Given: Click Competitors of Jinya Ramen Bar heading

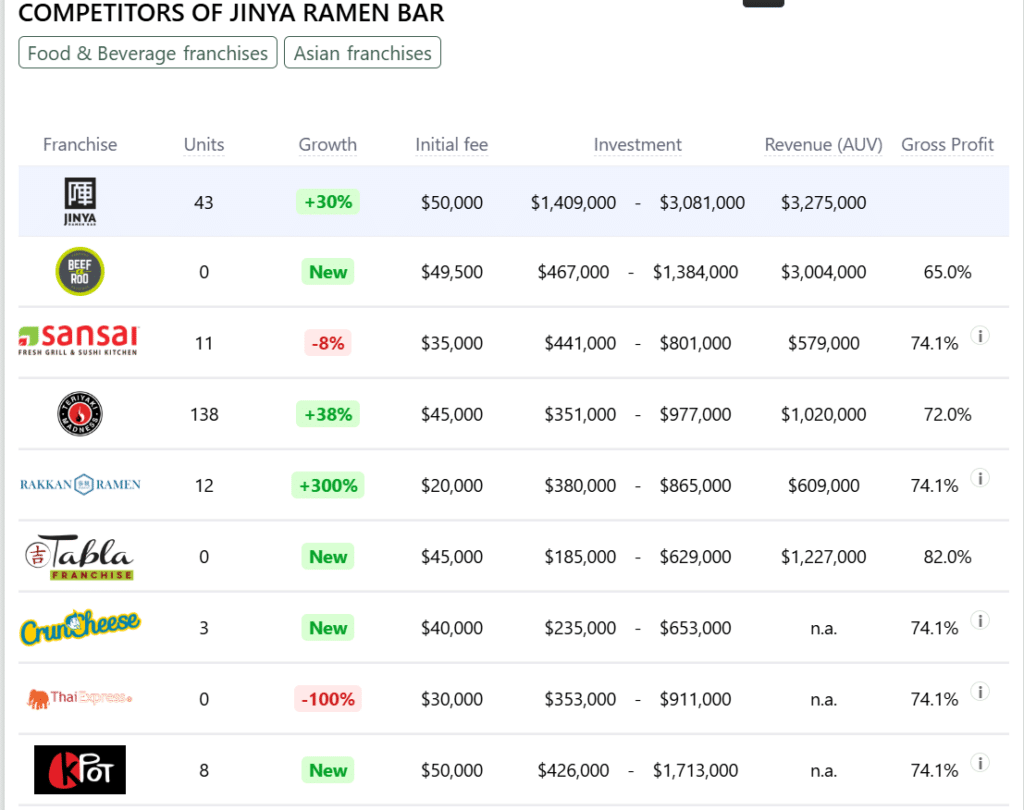Looking at the screenshot, I should pos(231,12).
